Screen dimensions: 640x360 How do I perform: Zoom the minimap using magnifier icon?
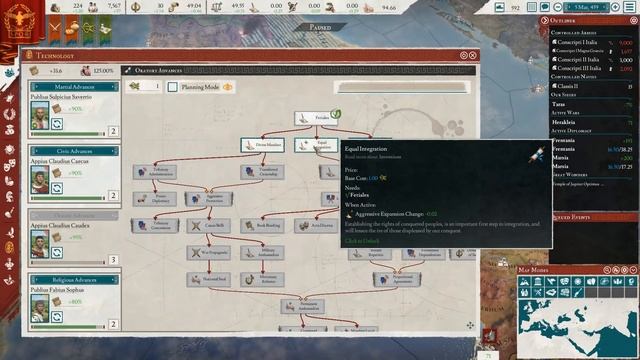pos(607,270)
